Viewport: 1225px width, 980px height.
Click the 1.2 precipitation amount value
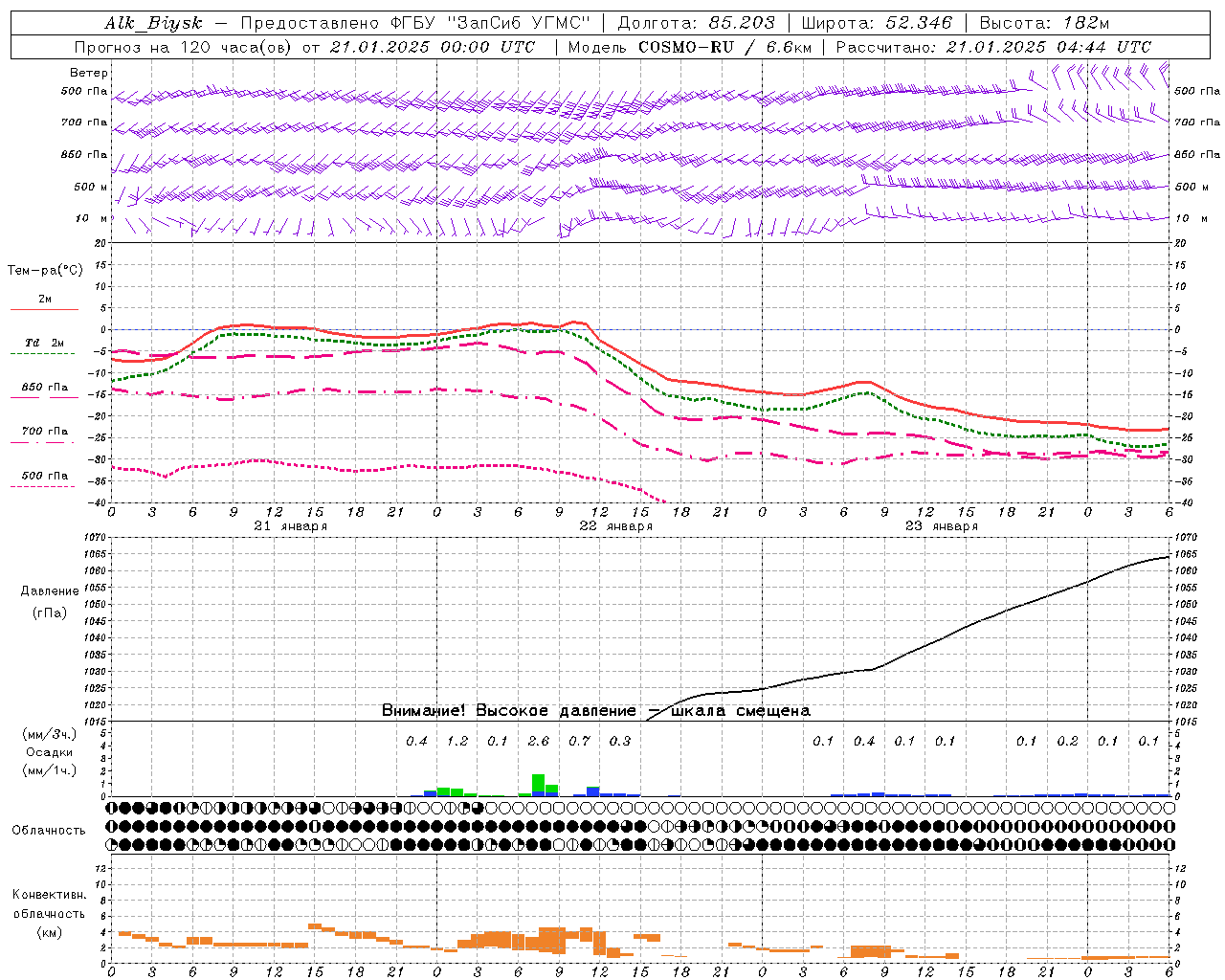point(457,741)
